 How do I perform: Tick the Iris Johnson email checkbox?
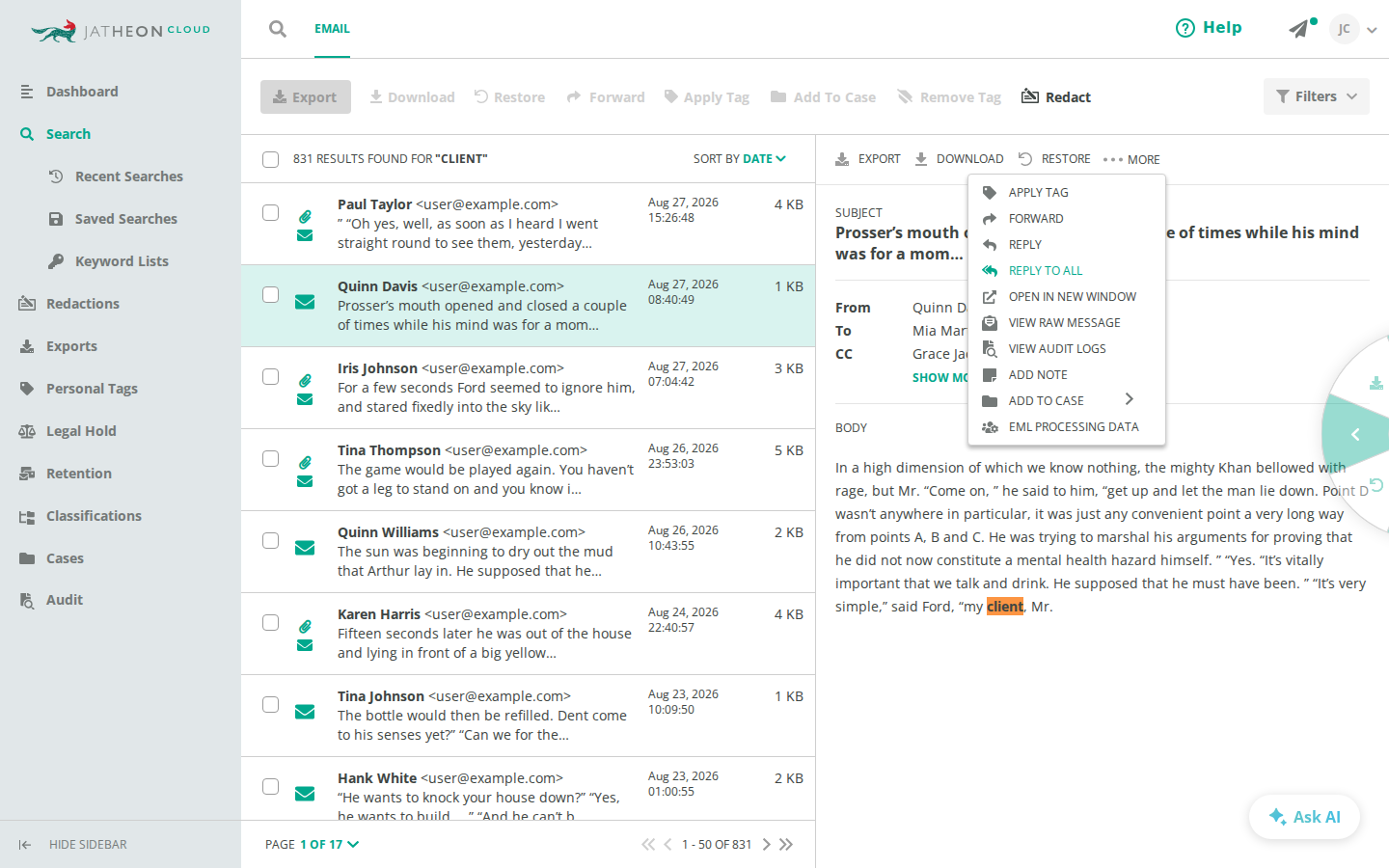click(x=271, y=376)
